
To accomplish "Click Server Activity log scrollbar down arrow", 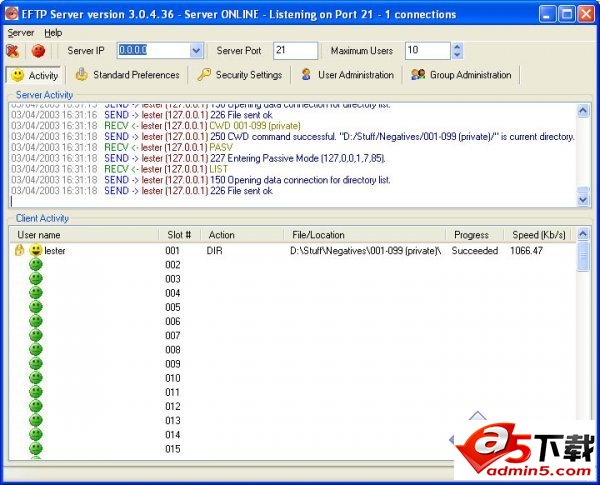I will (x=583, y=199).
